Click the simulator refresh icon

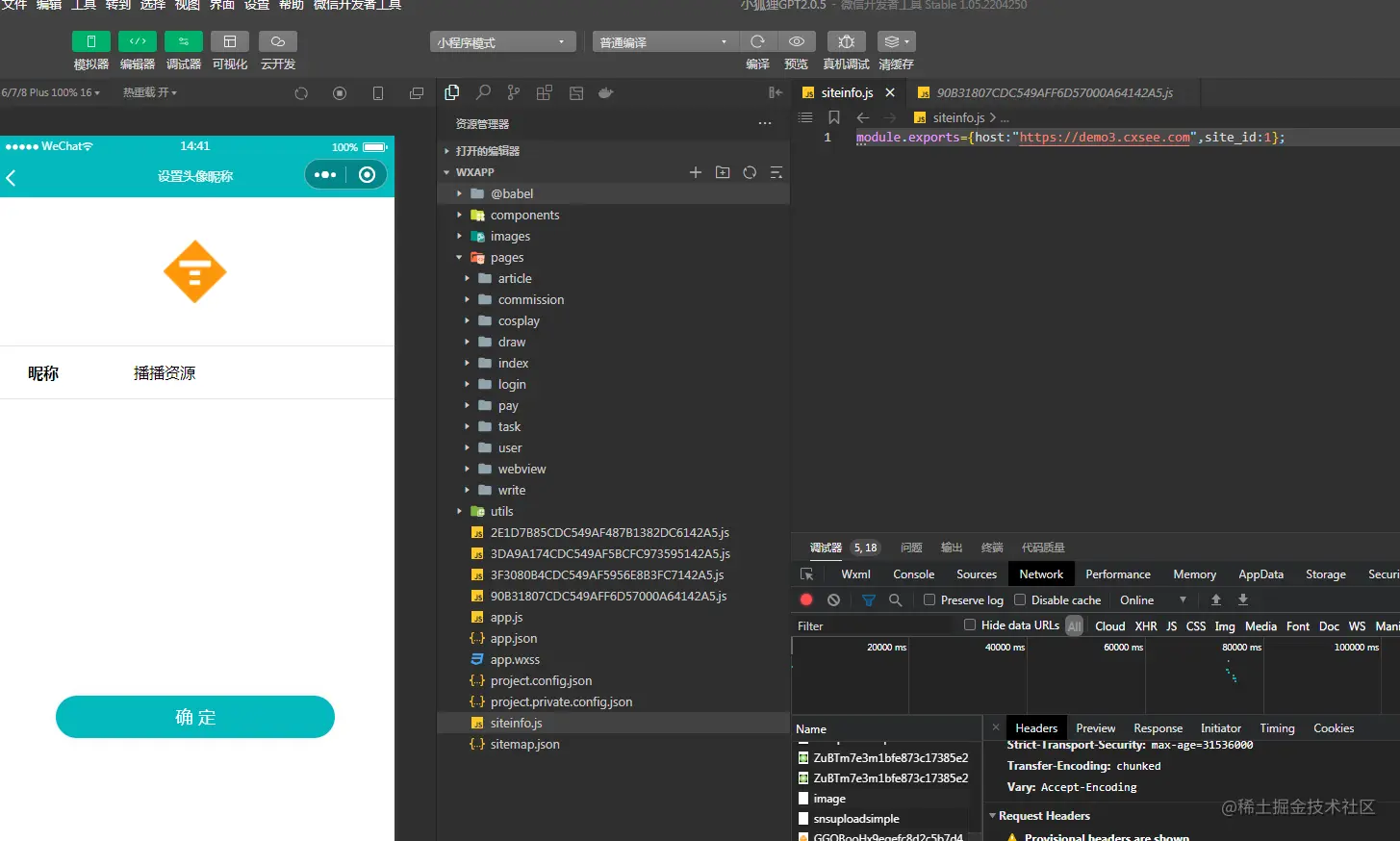(301, 93)
